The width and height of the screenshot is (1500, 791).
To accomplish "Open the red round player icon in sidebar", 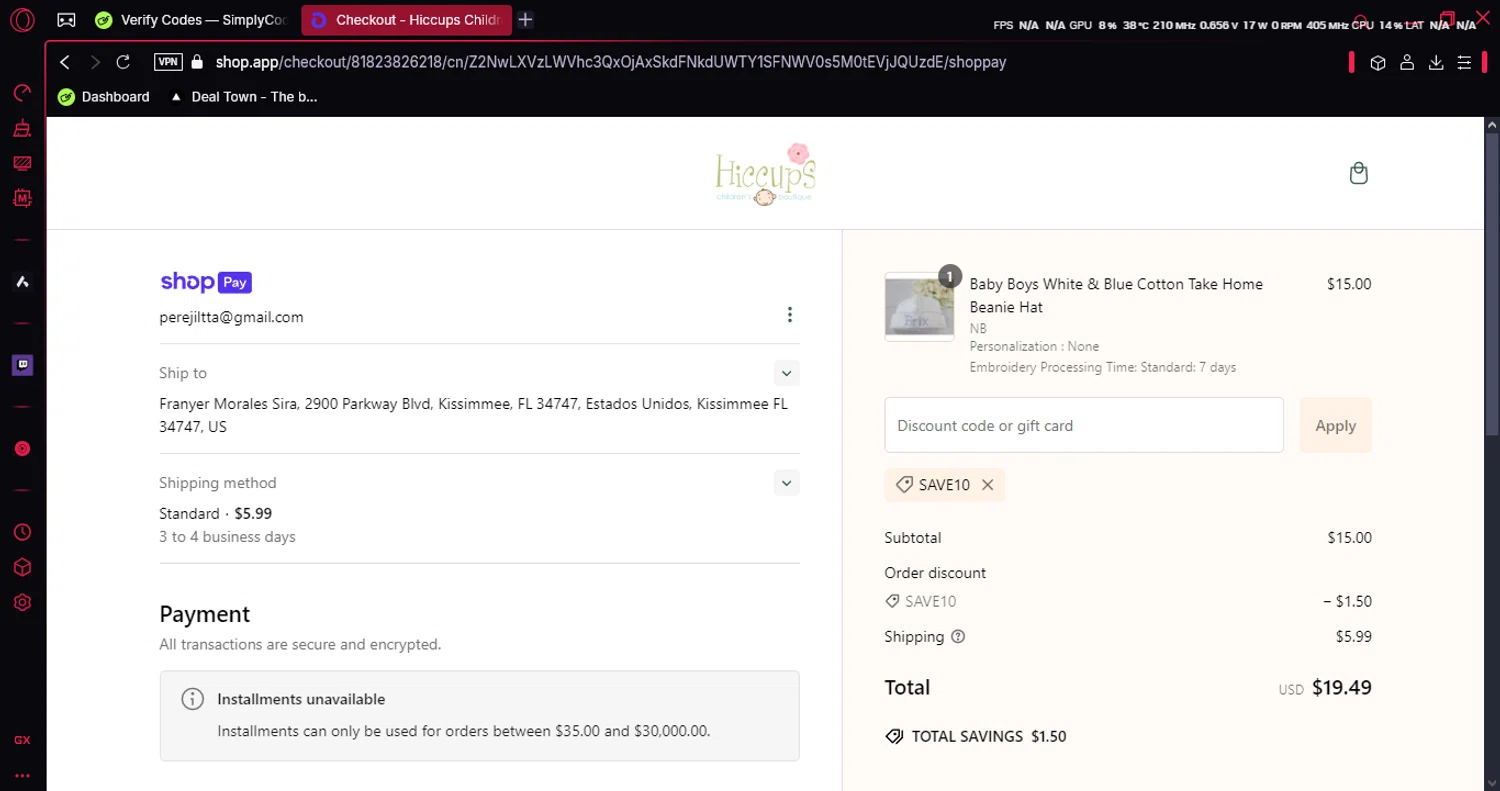I will coord(22,449).
